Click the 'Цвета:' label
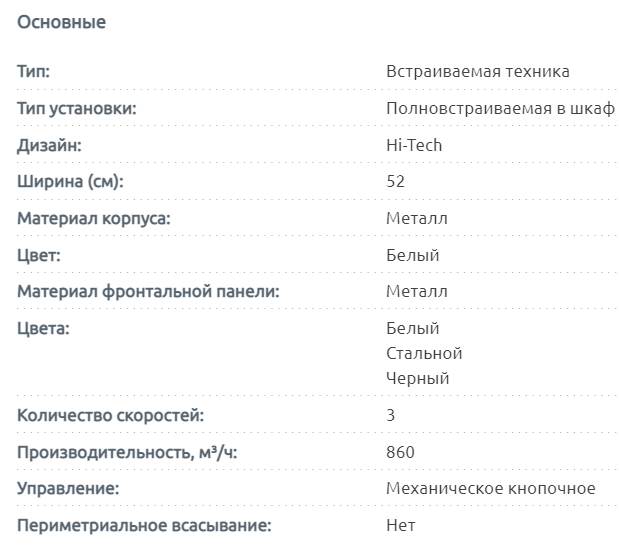 pos(43,328)
